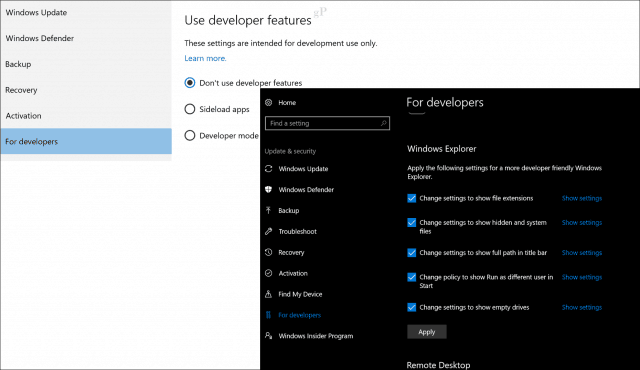Select Don't use developer features radio button
This screenshot has width=640, height=370.
[190, 83]
